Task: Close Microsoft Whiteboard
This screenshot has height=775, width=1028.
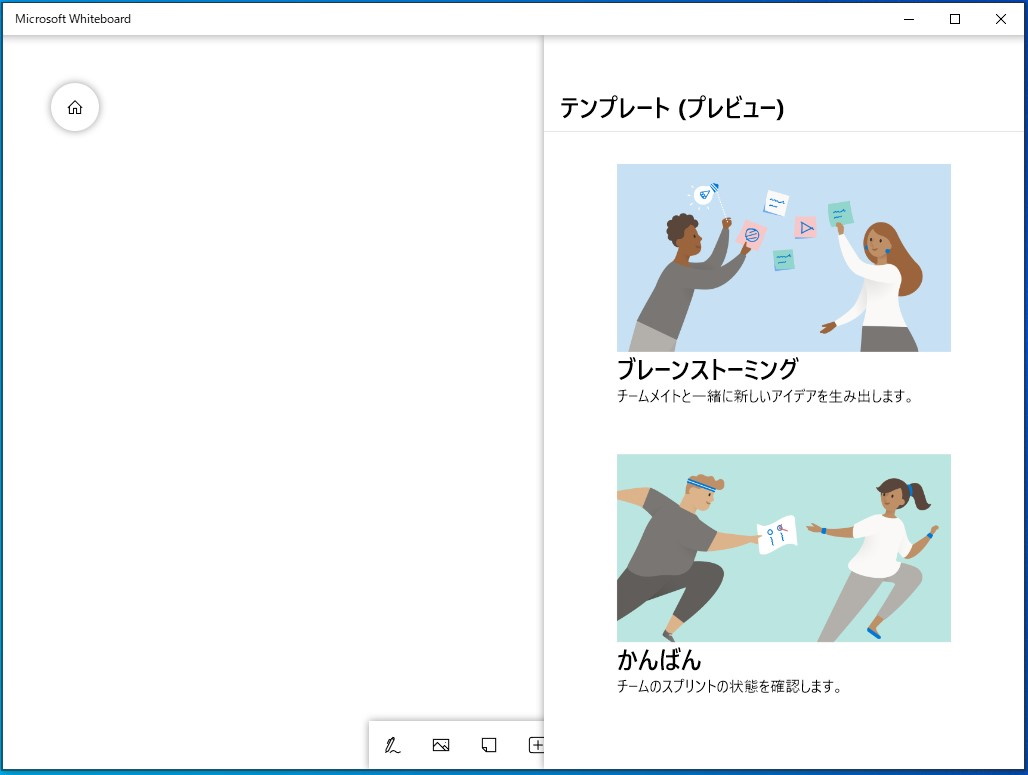Action: [x=1000, y=18]
